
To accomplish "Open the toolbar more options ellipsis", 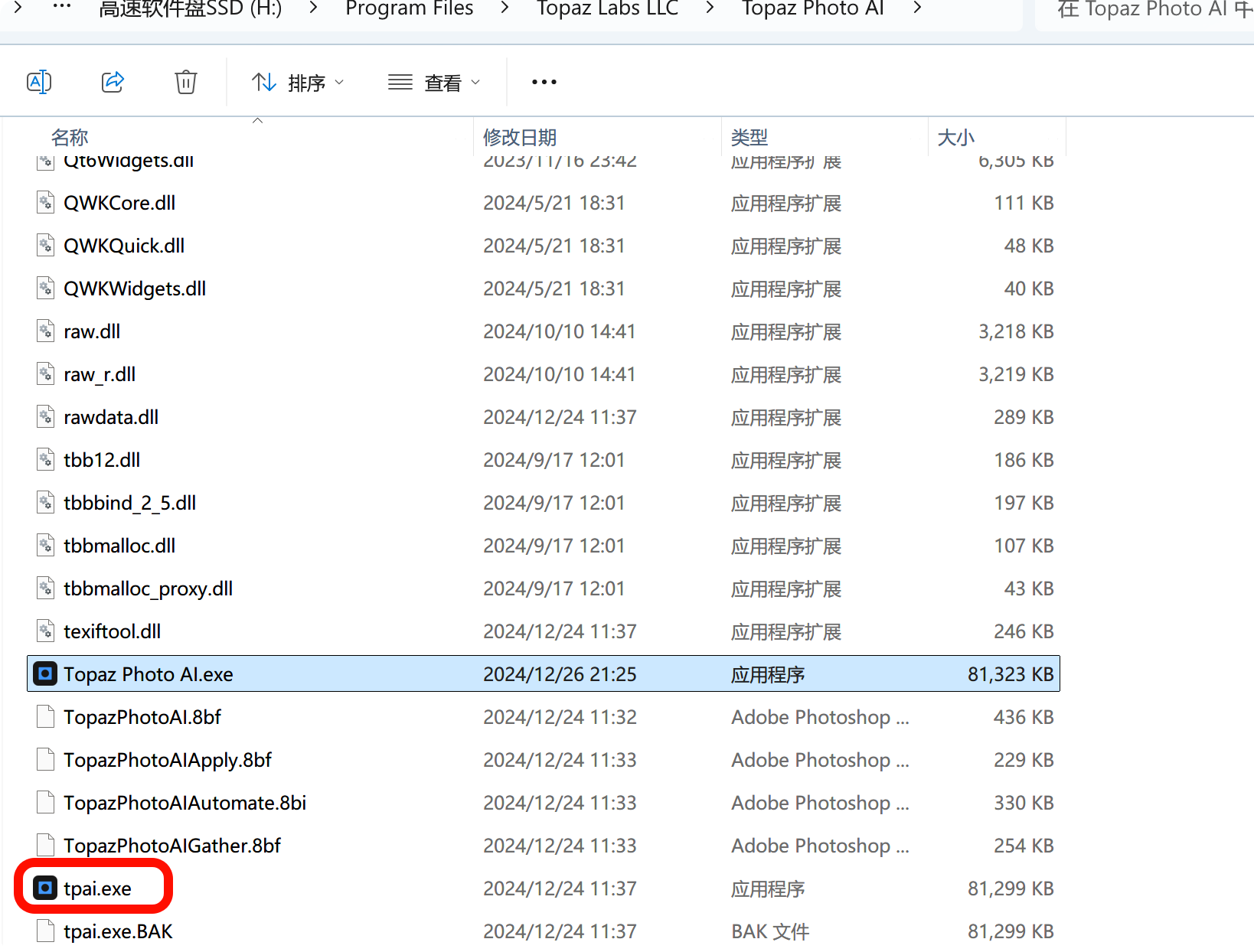I will tap(544, 82).
